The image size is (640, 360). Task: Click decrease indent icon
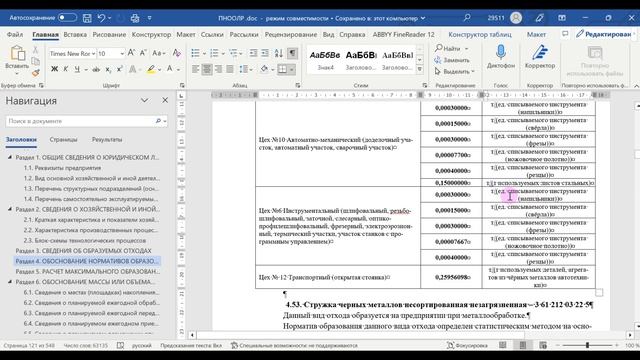point(253,53)
